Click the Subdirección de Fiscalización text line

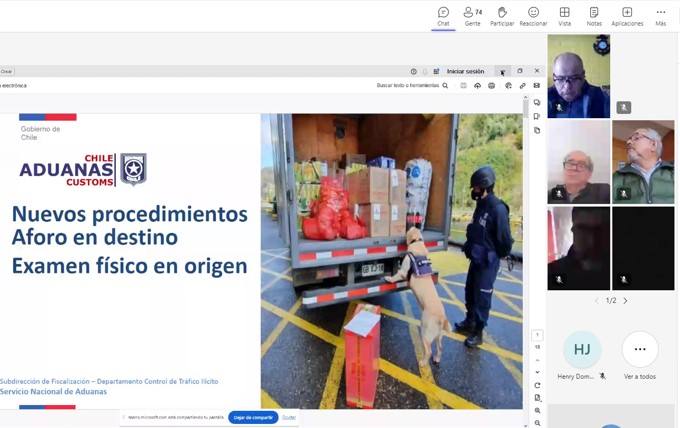109,382
